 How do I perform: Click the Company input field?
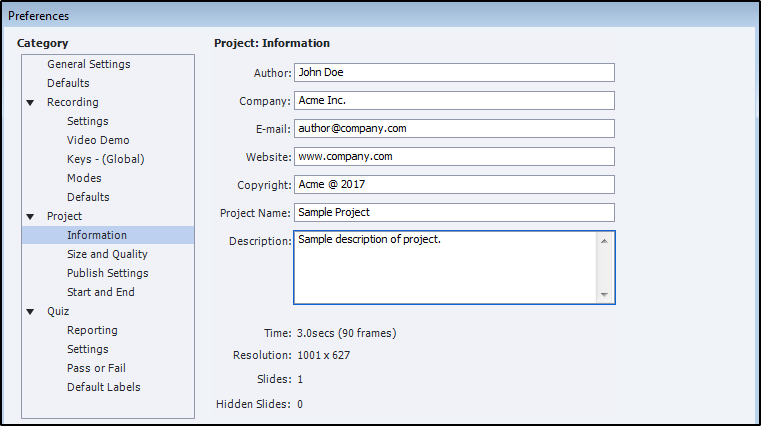coord(453,100)
